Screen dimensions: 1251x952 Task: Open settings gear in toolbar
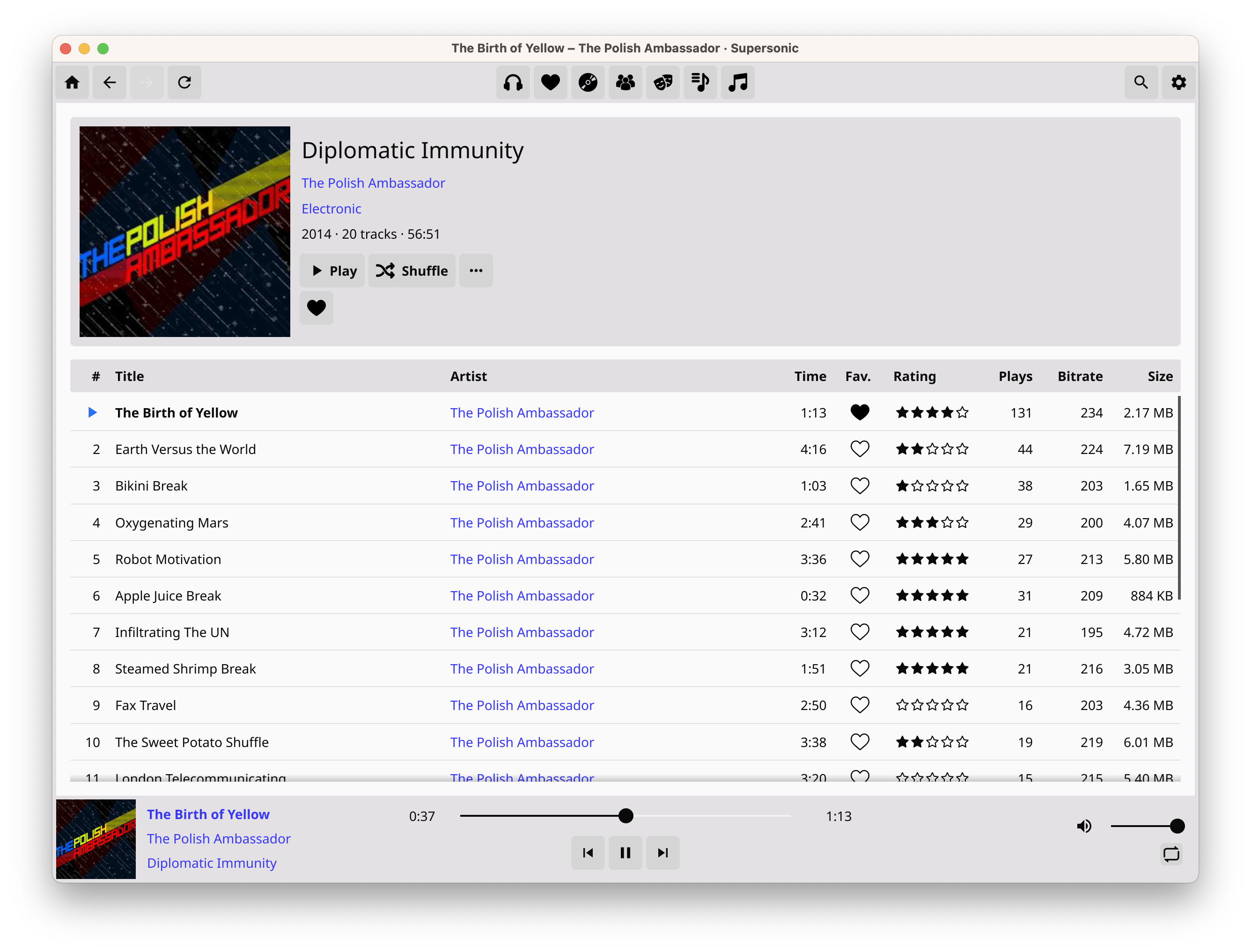[1178, 83]
